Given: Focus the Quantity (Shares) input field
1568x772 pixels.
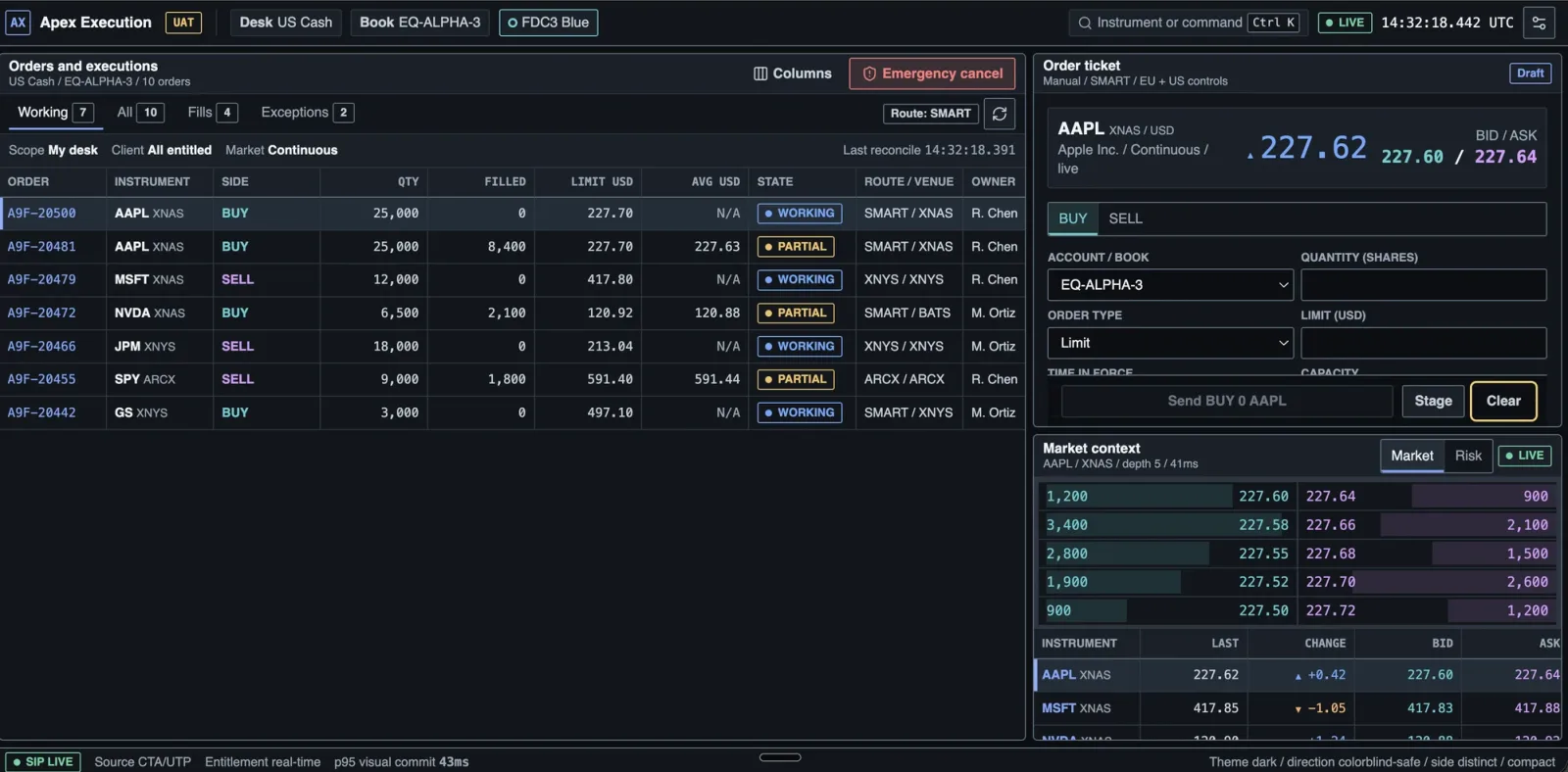Looking at the screenshot, I should click(x=1423, y=285).
